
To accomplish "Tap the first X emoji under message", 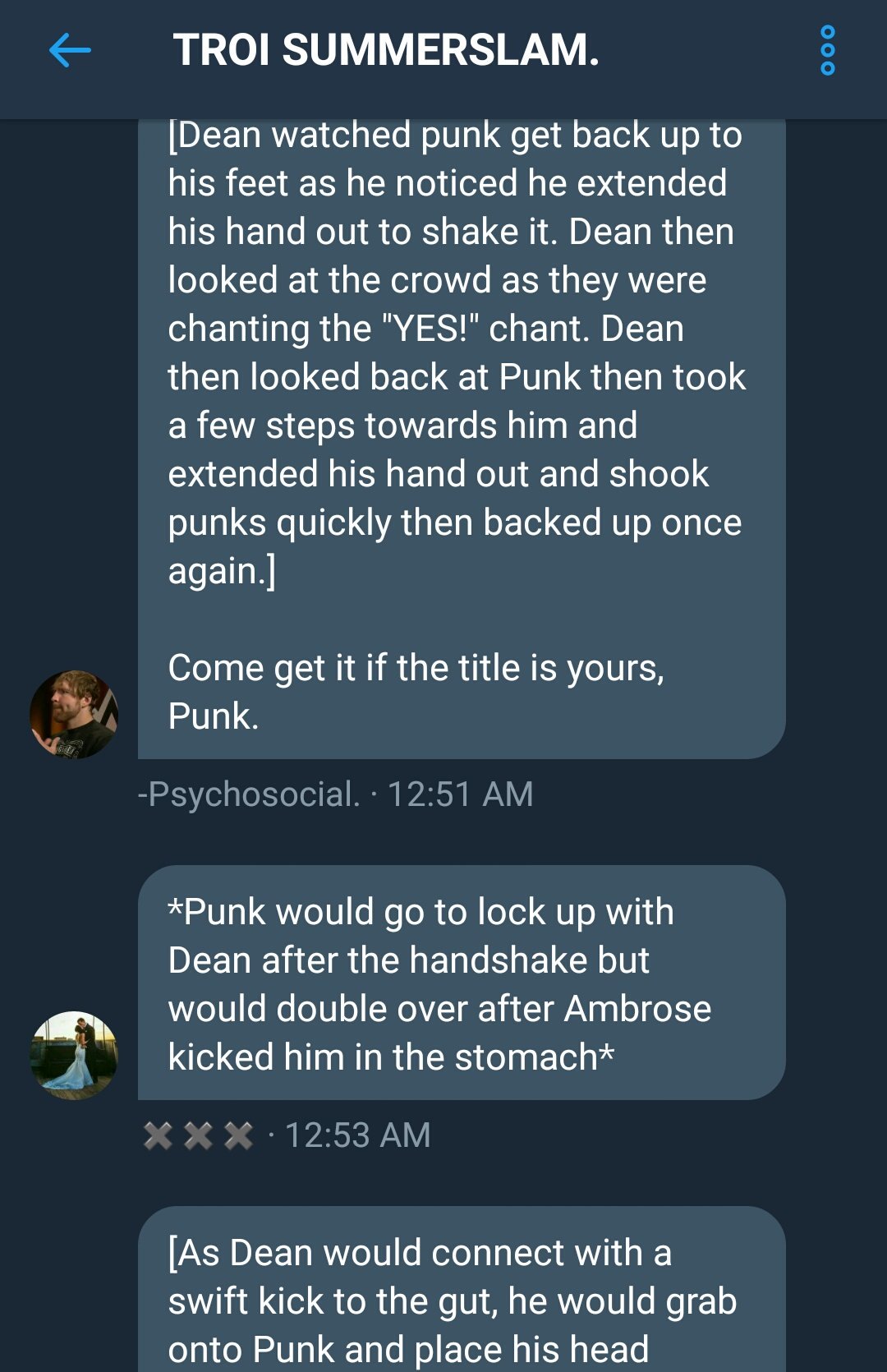I will click(158, 1135).
